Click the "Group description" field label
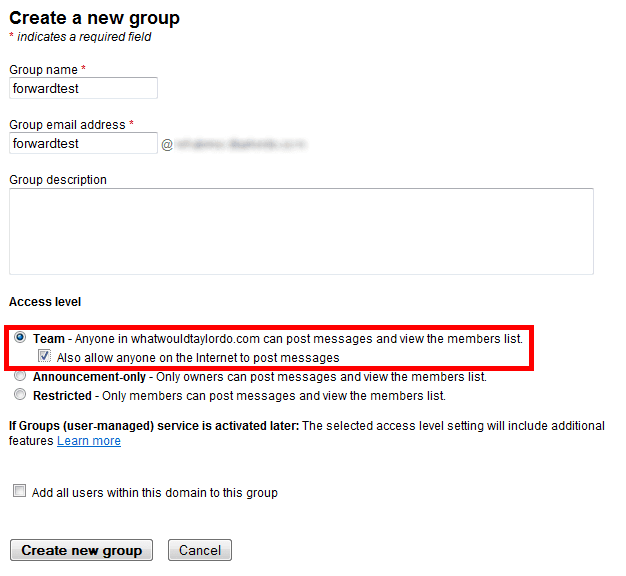The width and height of the screenshot is (626, 576). point(58,180)
